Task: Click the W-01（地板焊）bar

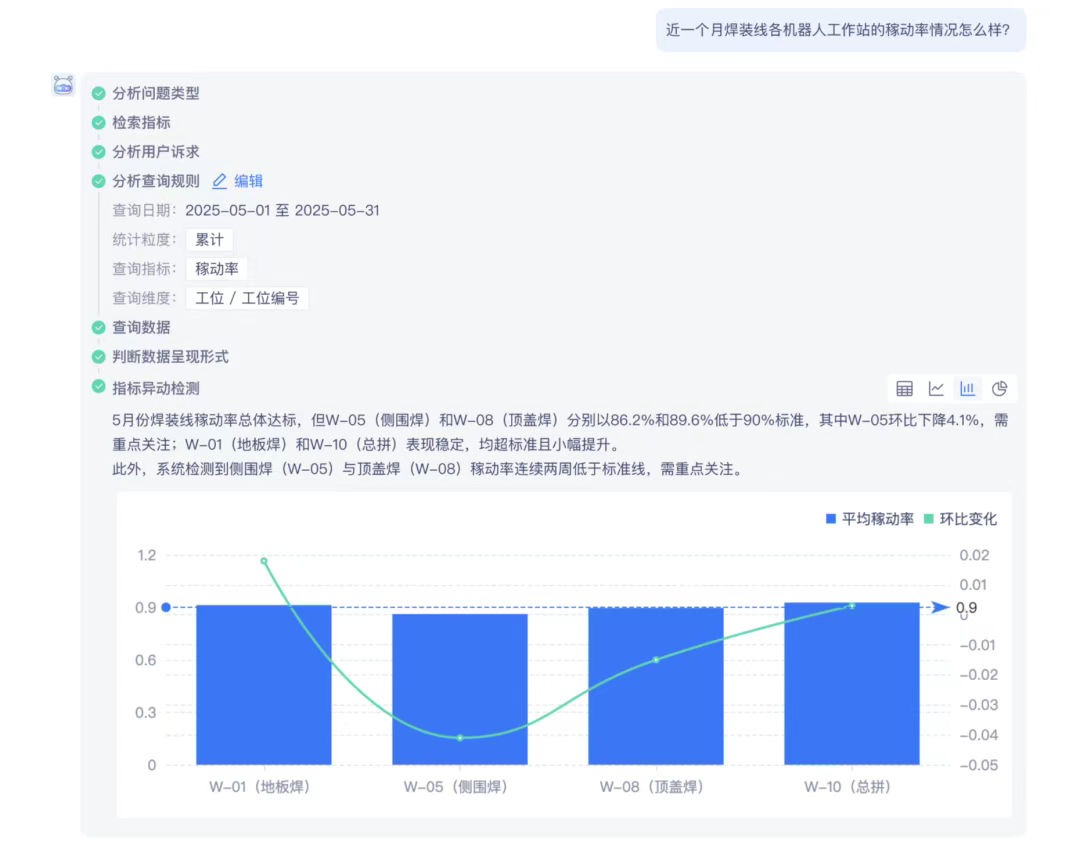Action: pos(264,685)
